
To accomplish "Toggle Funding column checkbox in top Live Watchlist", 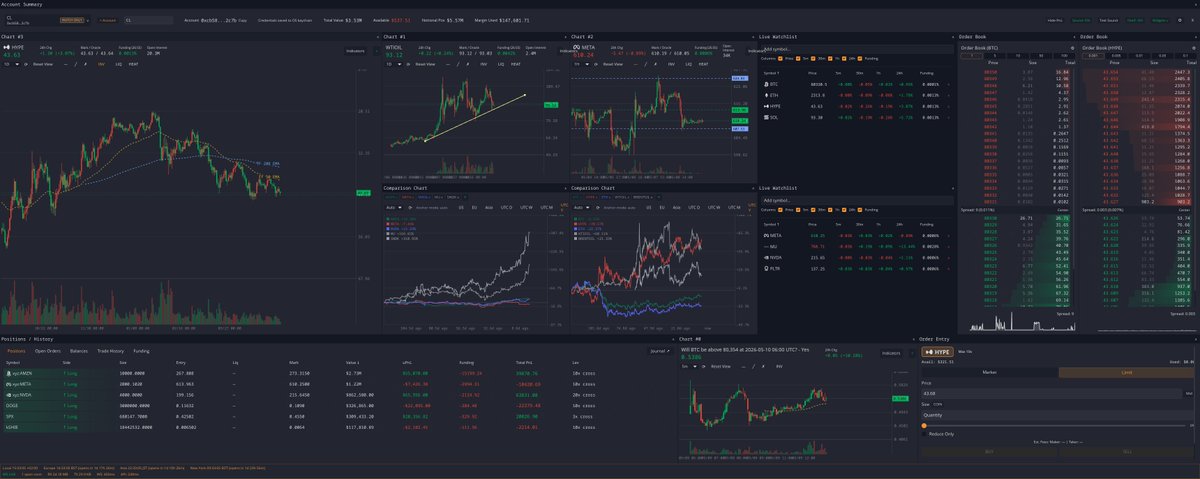I will tap(859, 58).
